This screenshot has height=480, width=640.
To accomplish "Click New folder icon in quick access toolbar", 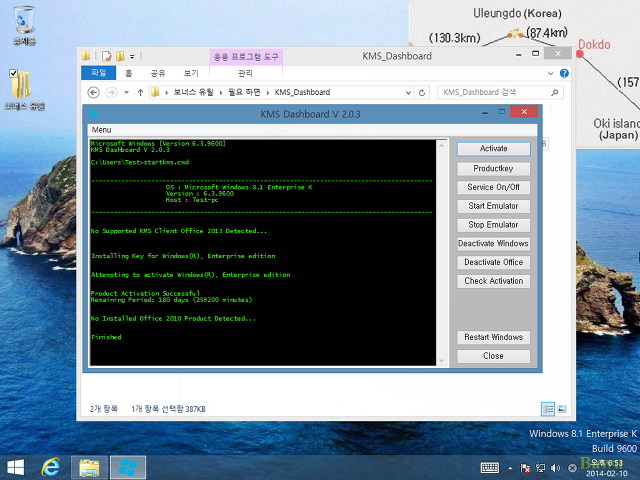I will [x=120, y=56].
